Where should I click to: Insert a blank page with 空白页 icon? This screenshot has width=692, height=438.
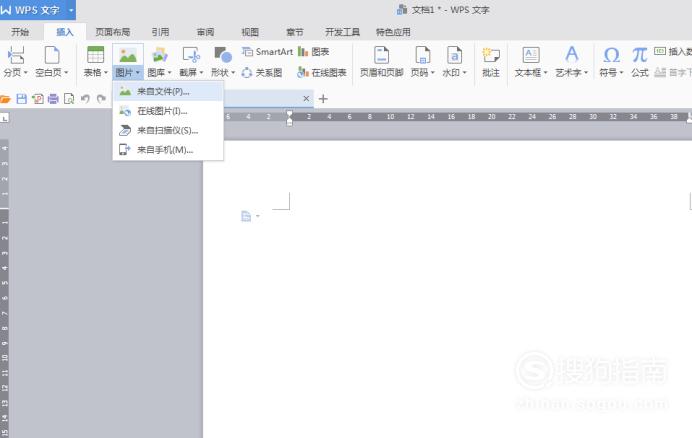tap(52, 55)
